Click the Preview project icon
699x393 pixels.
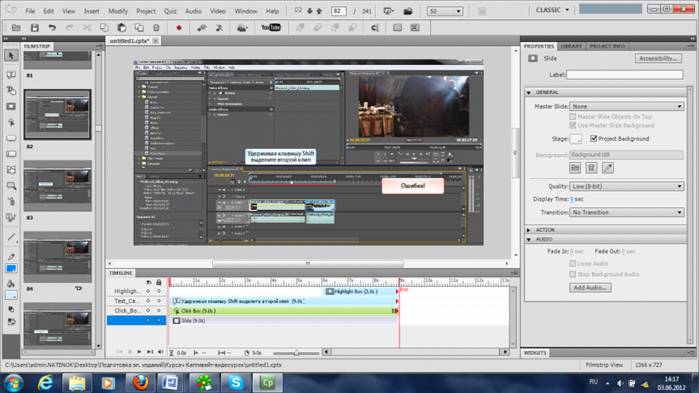coord(389,11)
